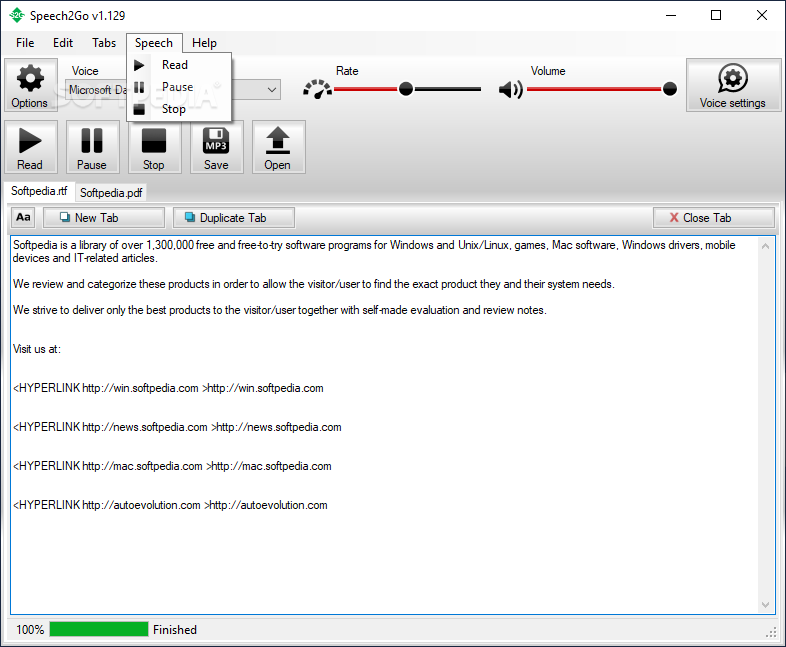Click the window resize grip corner
The image size is (786, 647).
(x=771, y=633)
